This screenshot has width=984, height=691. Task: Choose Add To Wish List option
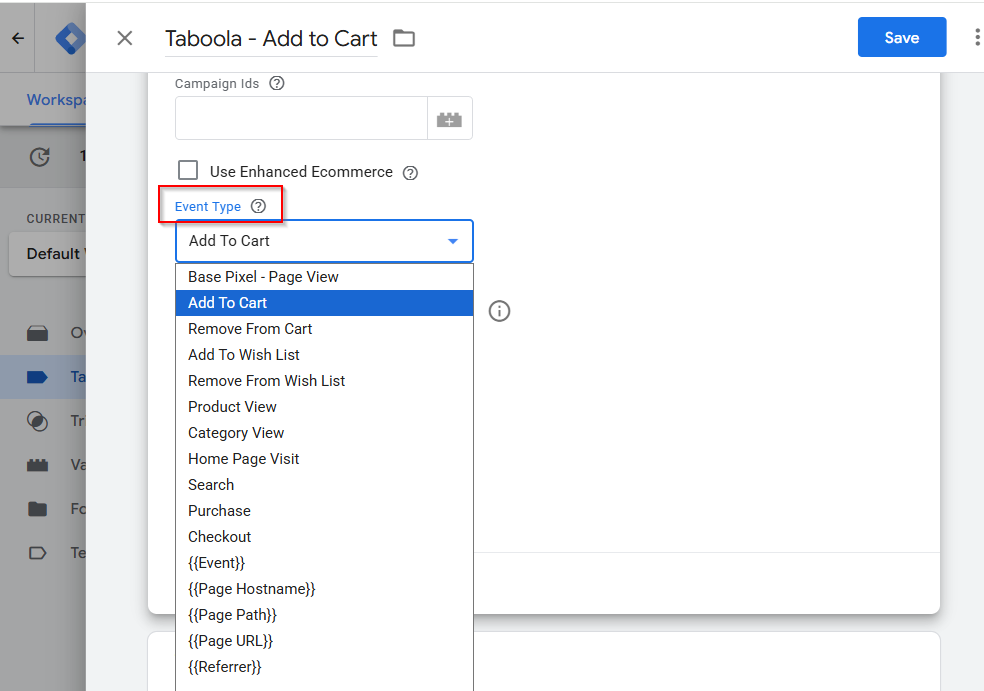tap(324, 355)
